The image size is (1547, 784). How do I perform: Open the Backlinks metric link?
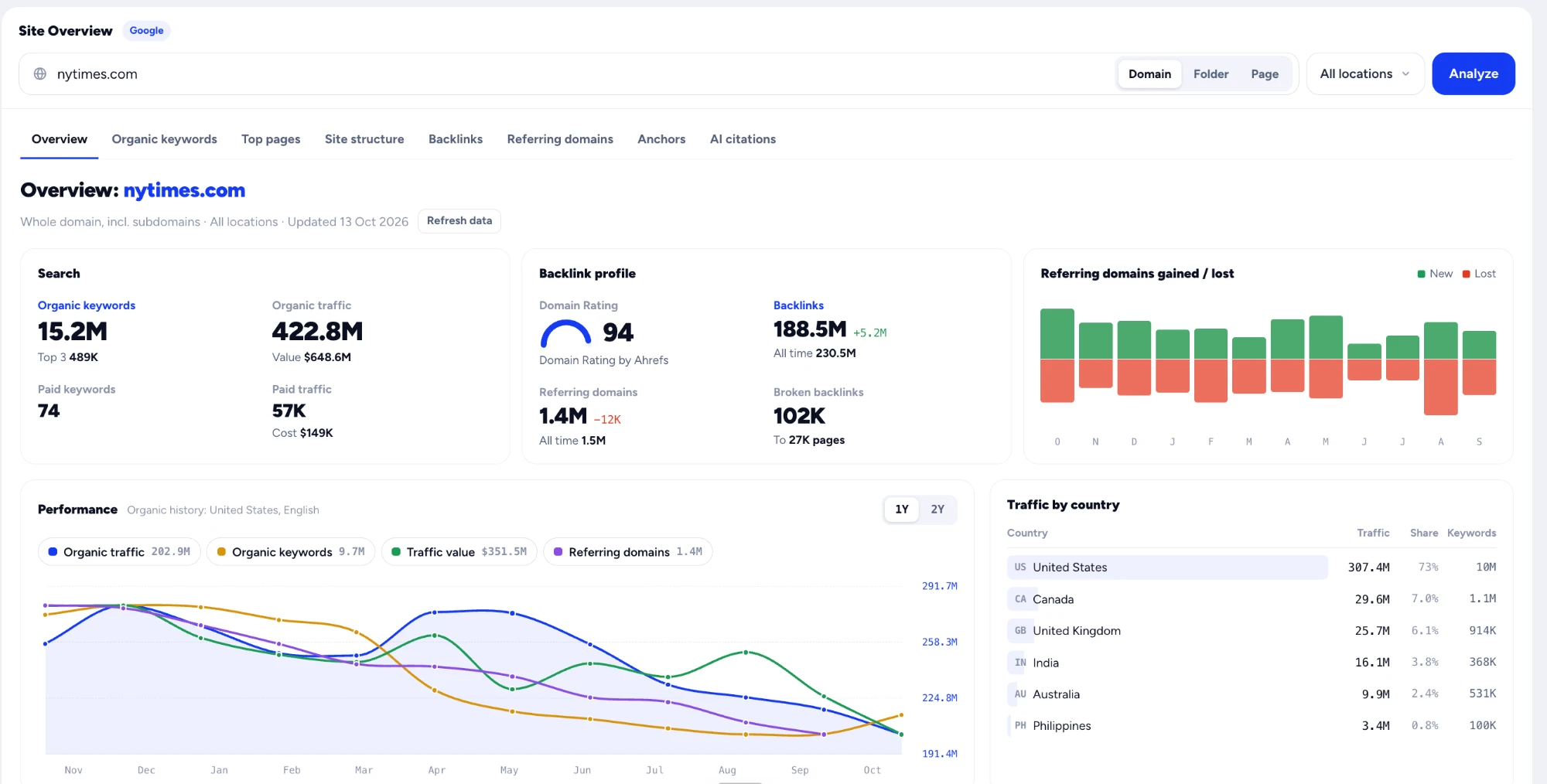tap(798, 305)
